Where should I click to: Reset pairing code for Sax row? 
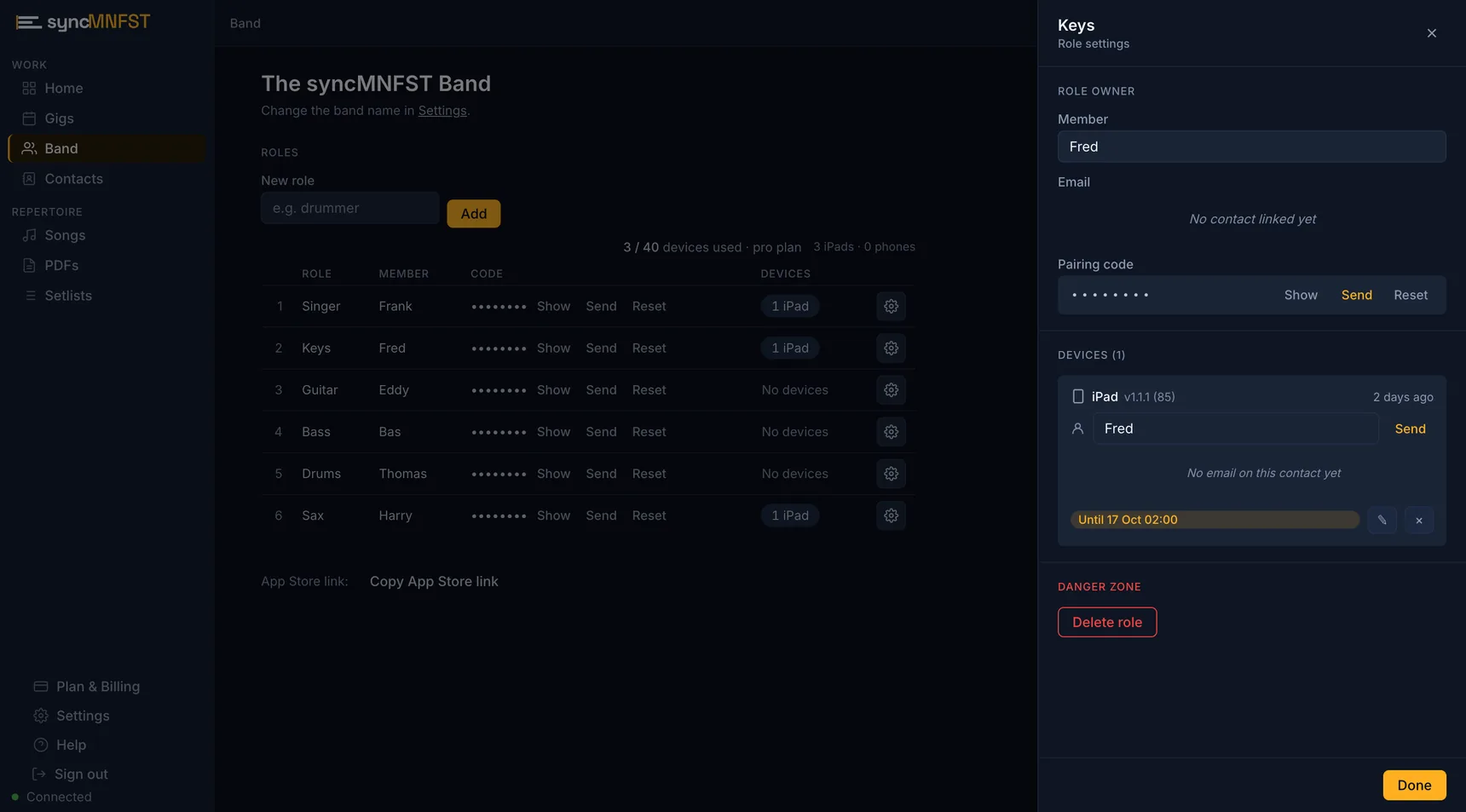pyautogui.click(x=649, y=515)
